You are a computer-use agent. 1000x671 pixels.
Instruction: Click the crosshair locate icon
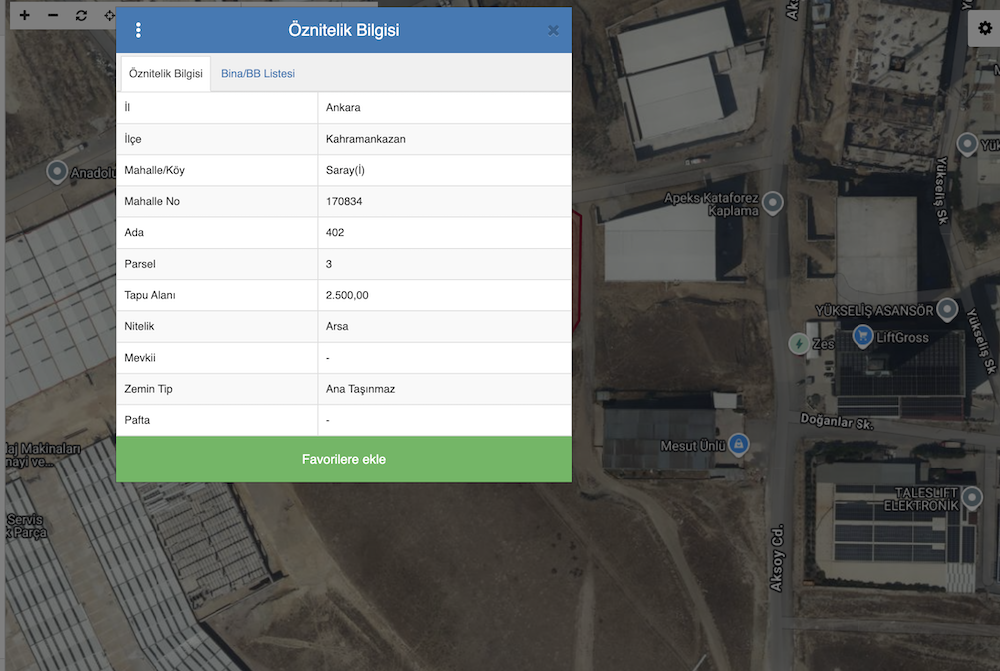(x=110, y=15)
